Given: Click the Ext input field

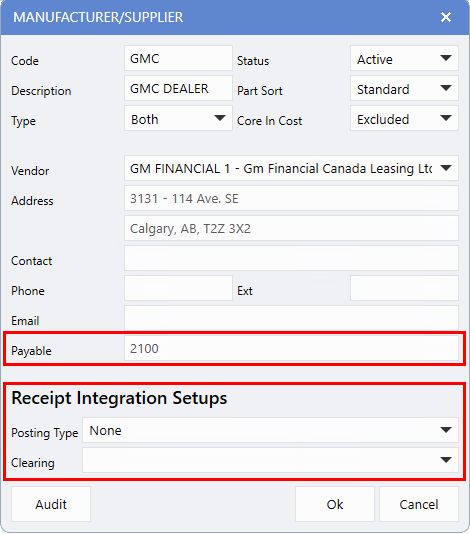Looking at the screenshot, I should 404,288.
